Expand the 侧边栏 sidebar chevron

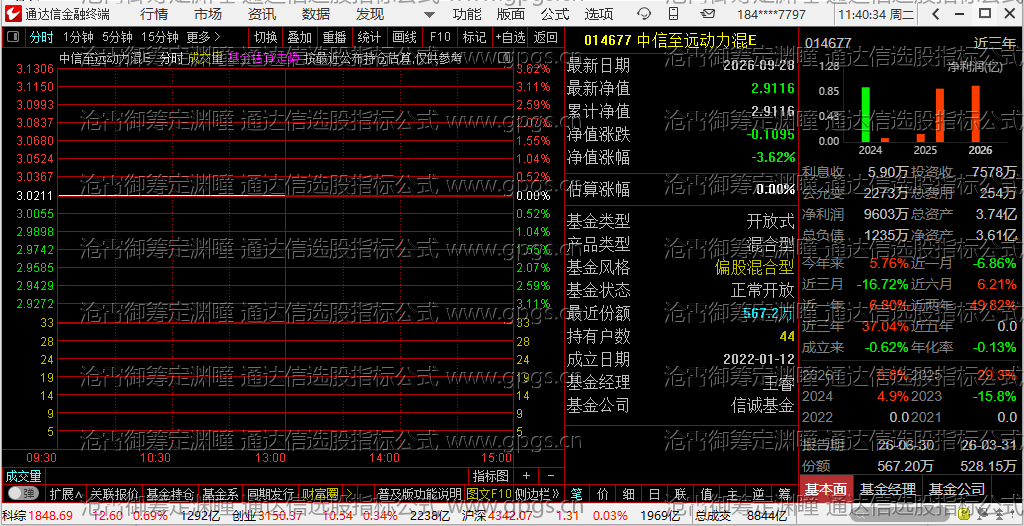pyautogui.click(x=537, y=493)
